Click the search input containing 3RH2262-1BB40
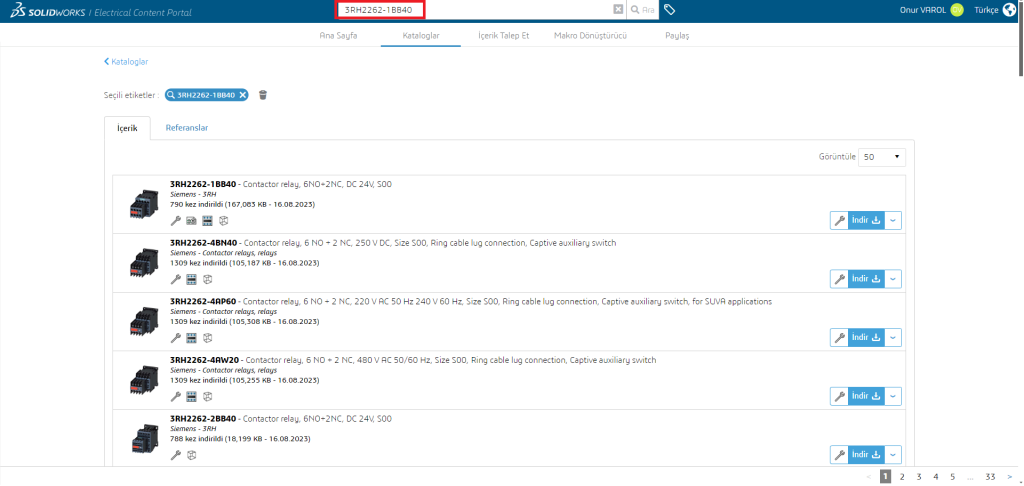Image resolution: width=1024 pixels, height=486 pixels. tap(470, 9)
